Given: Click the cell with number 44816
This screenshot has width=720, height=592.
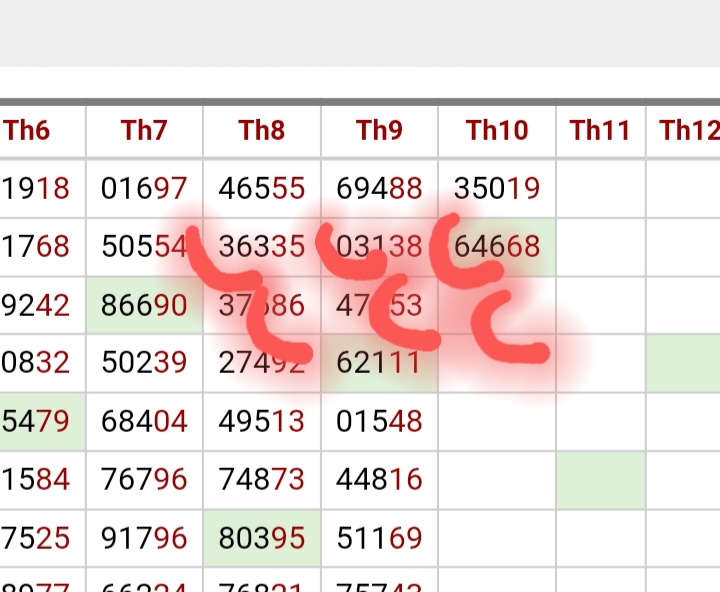Looking at the screenshot, I should tap(379, 480).
